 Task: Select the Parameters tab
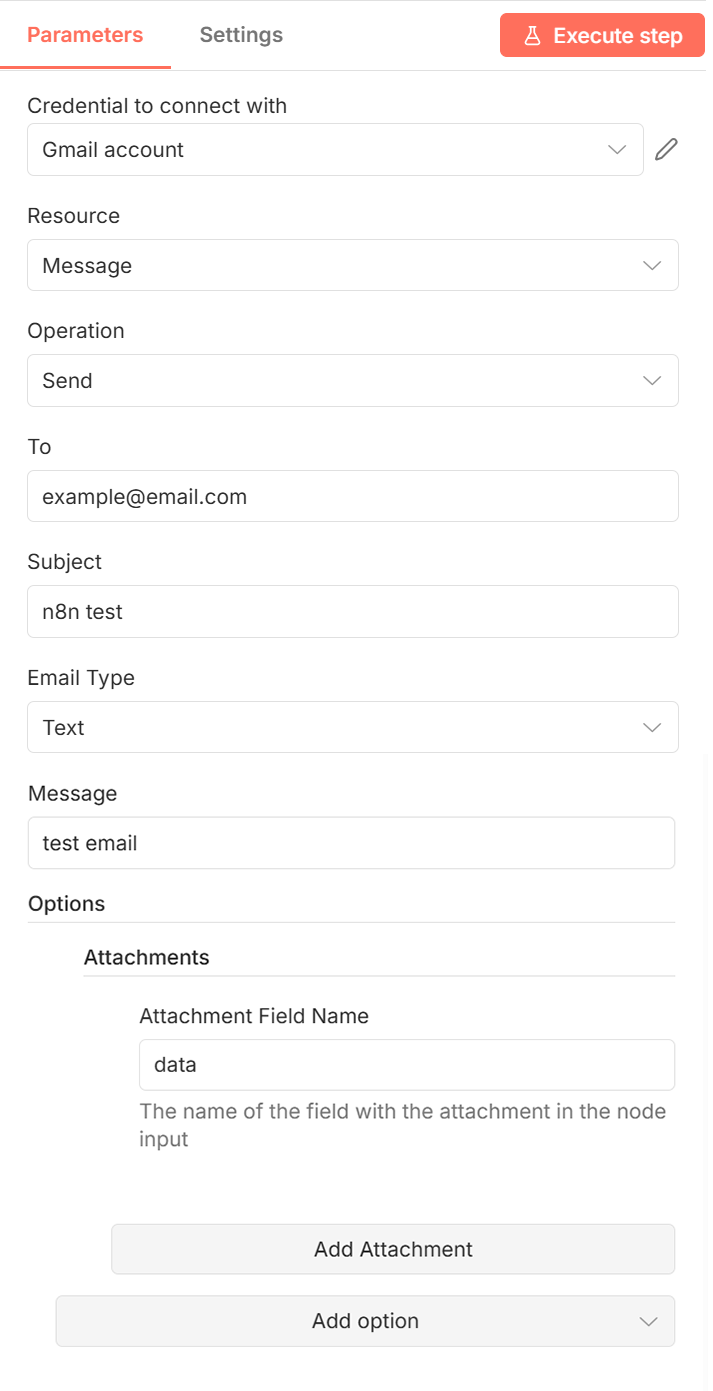coord(85,34)
